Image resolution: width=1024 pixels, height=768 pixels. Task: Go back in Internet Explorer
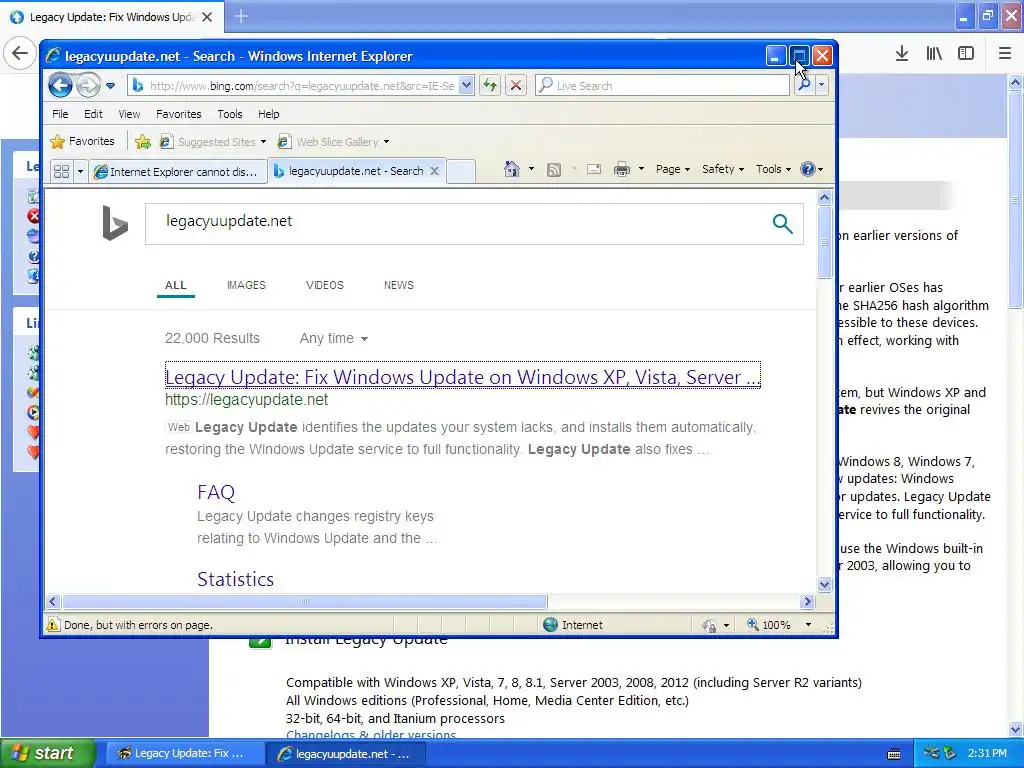[60, 86]
